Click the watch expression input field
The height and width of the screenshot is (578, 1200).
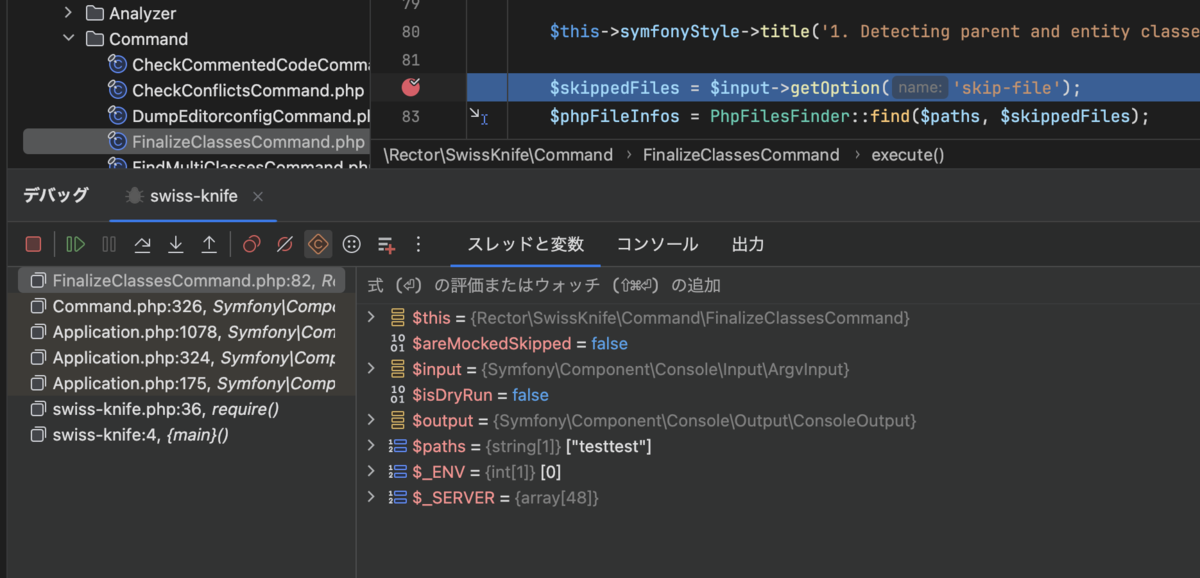[x=778, y=285]
